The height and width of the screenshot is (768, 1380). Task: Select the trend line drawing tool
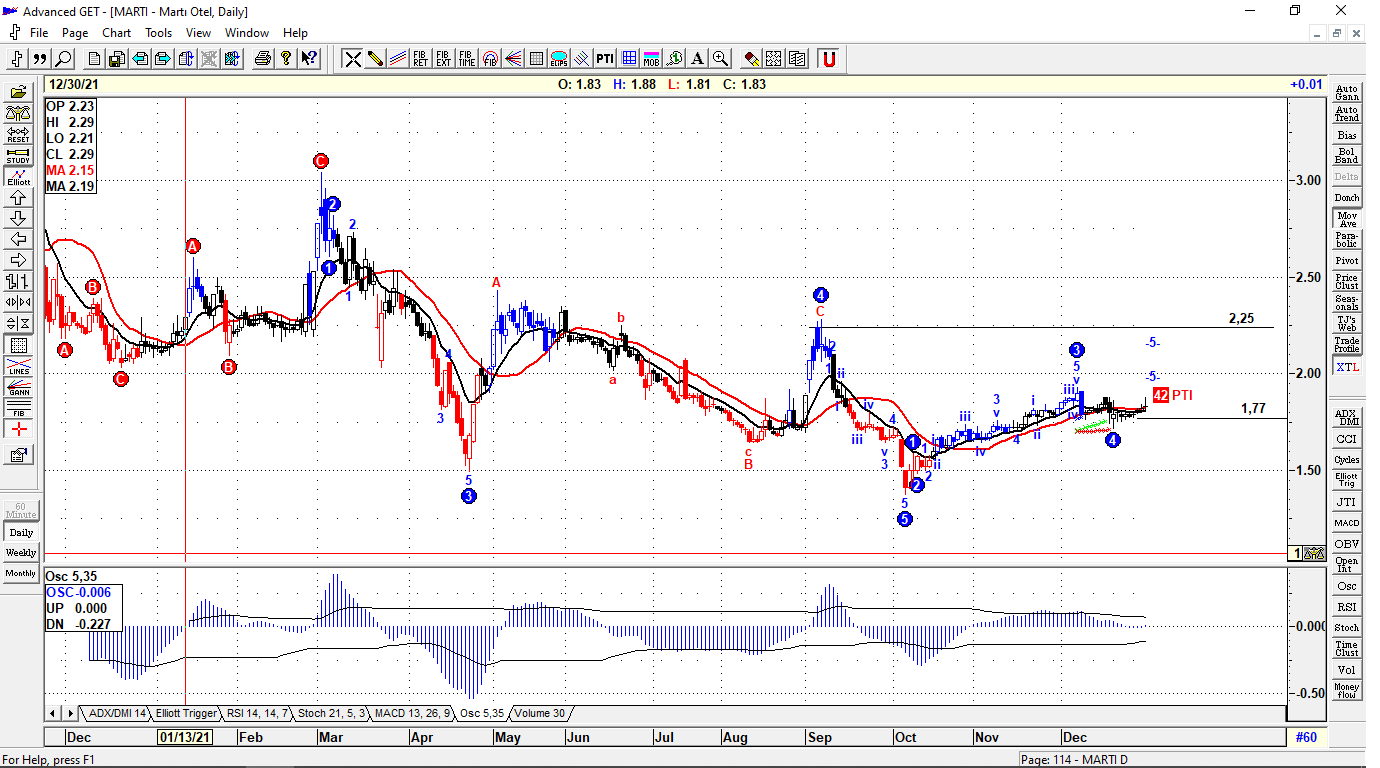[x=353, y=58]
